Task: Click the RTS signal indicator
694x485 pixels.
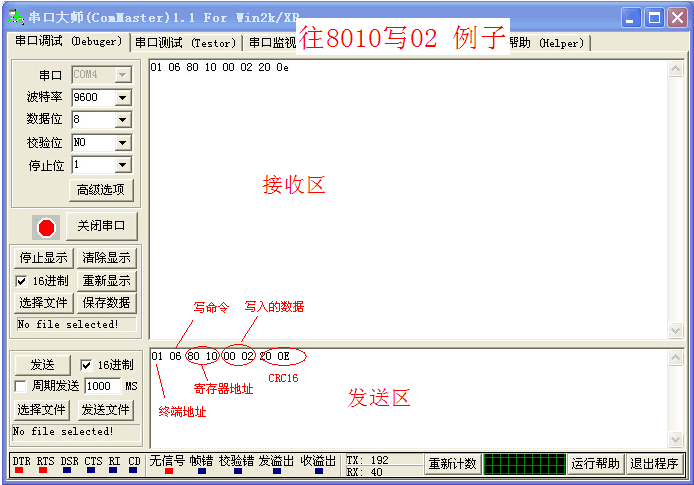Action: point(45,464)
